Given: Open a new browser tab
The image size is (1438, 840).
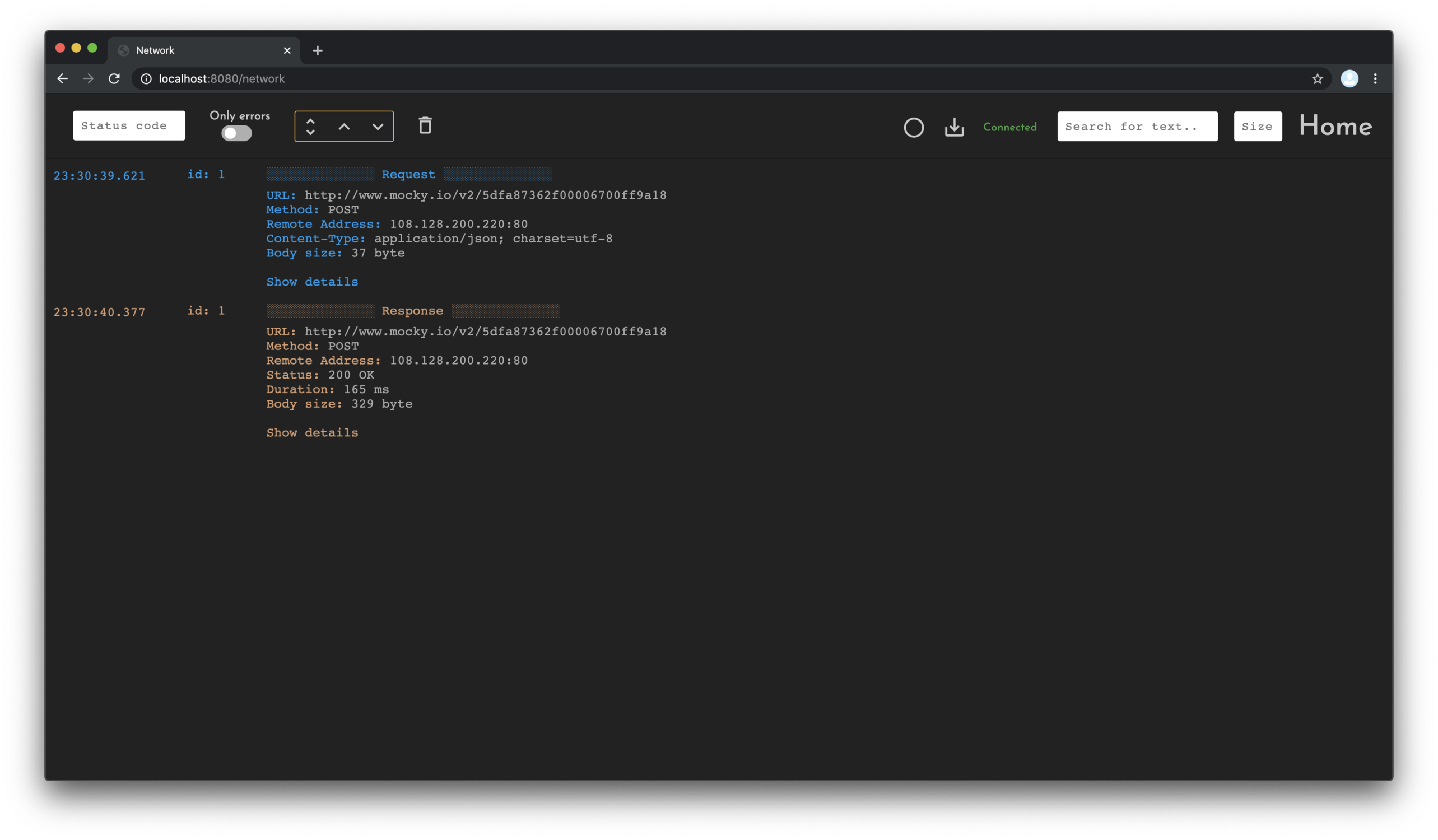Looking at the screenshot, I should tap(318, 51).
